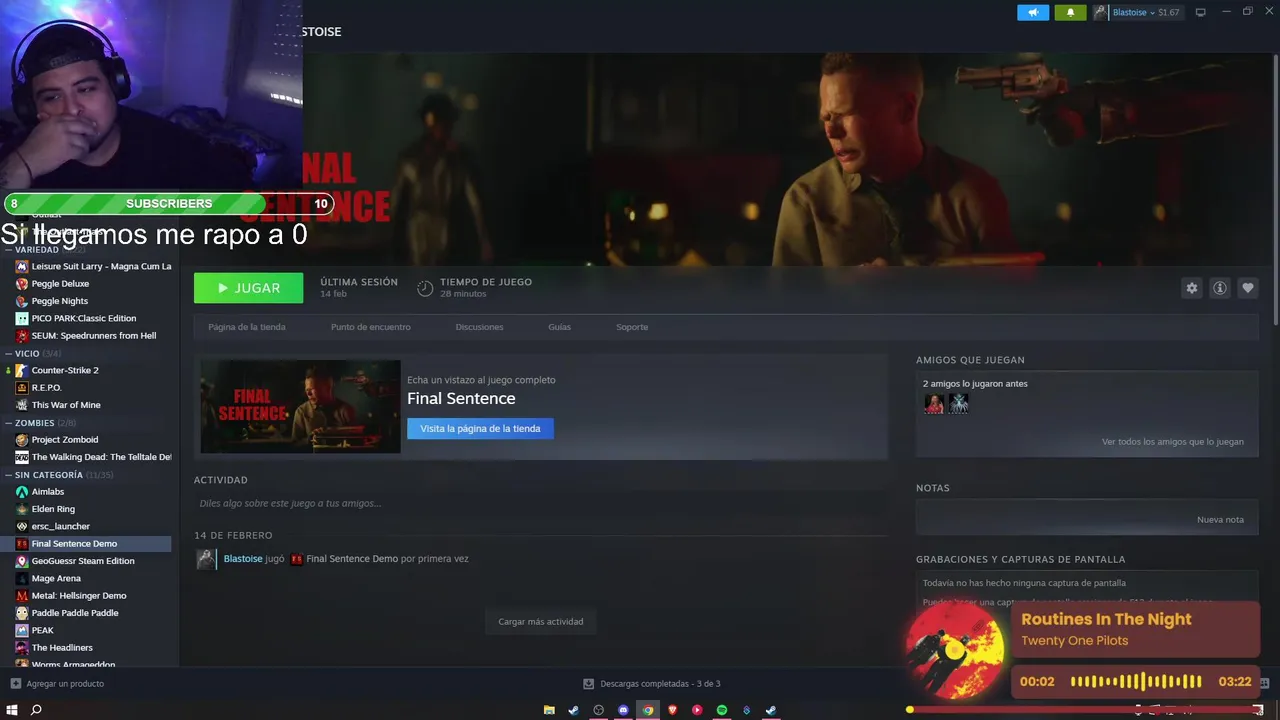Add game to favorites heart icon

(1247, 288)
